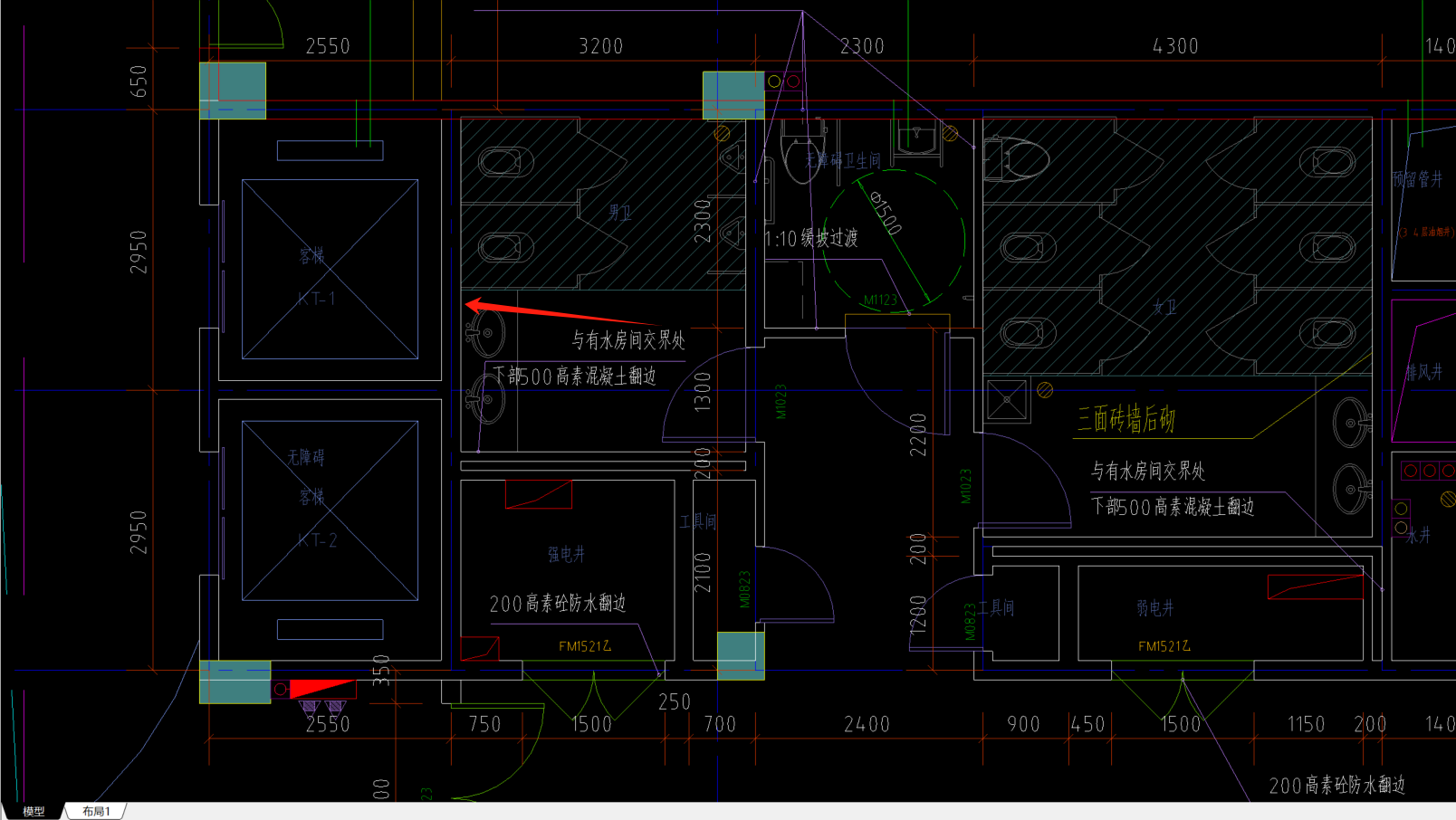
Task: Select the 1150 dimension text
Action: 1308,724
